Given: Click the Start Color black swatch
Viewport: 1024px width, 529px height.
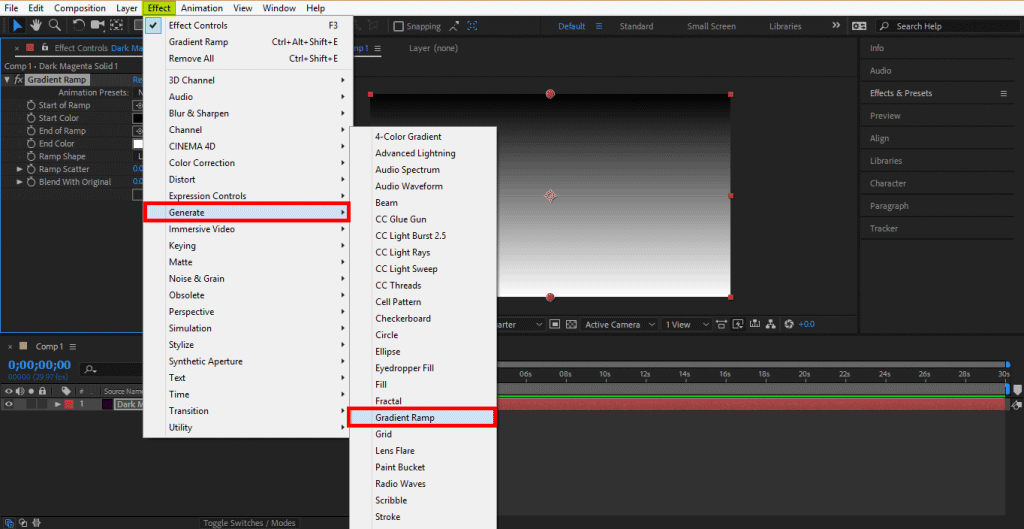Looking at the screenshot, I should point(138,118).
